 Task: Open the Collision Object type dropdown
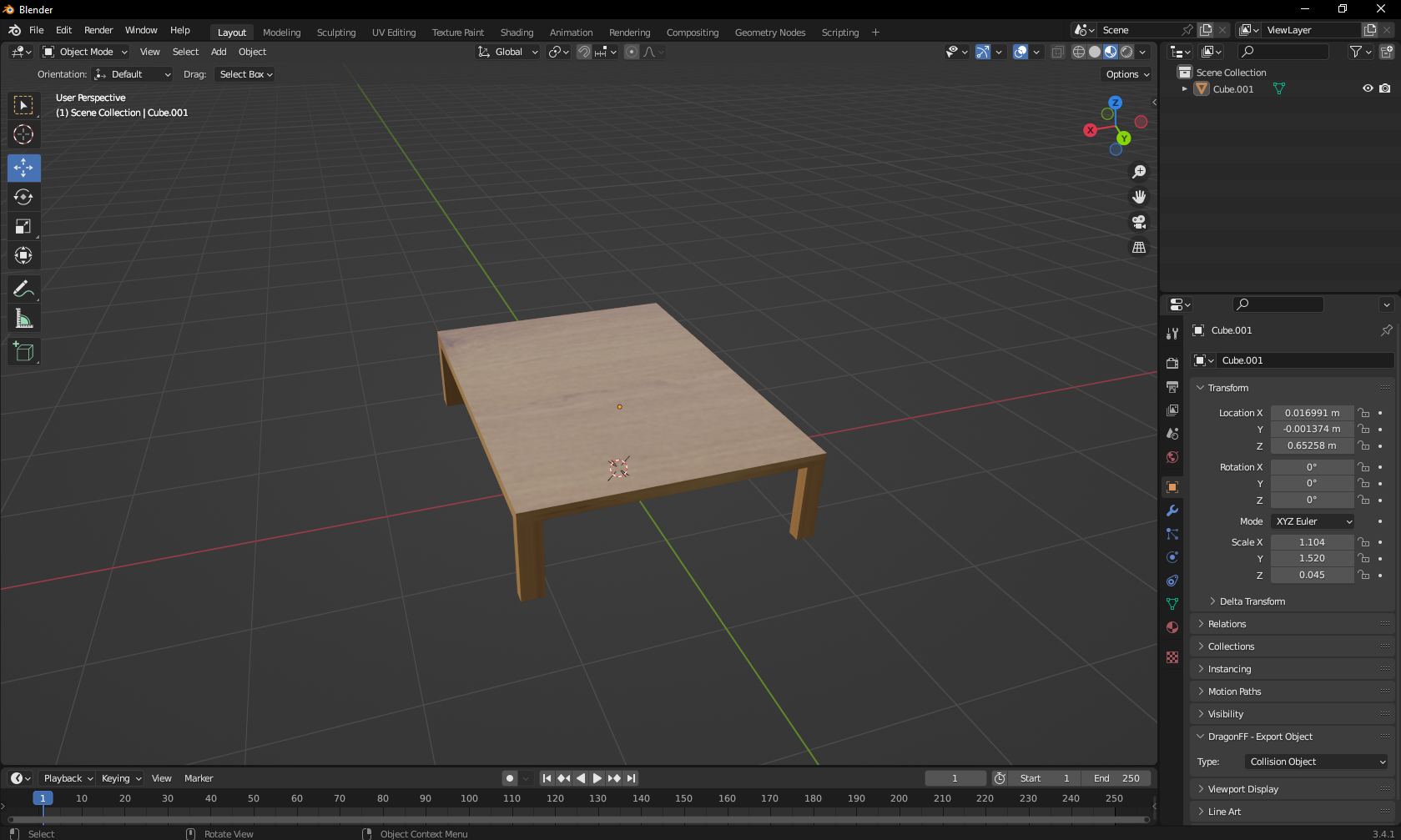click(1316, 761)
